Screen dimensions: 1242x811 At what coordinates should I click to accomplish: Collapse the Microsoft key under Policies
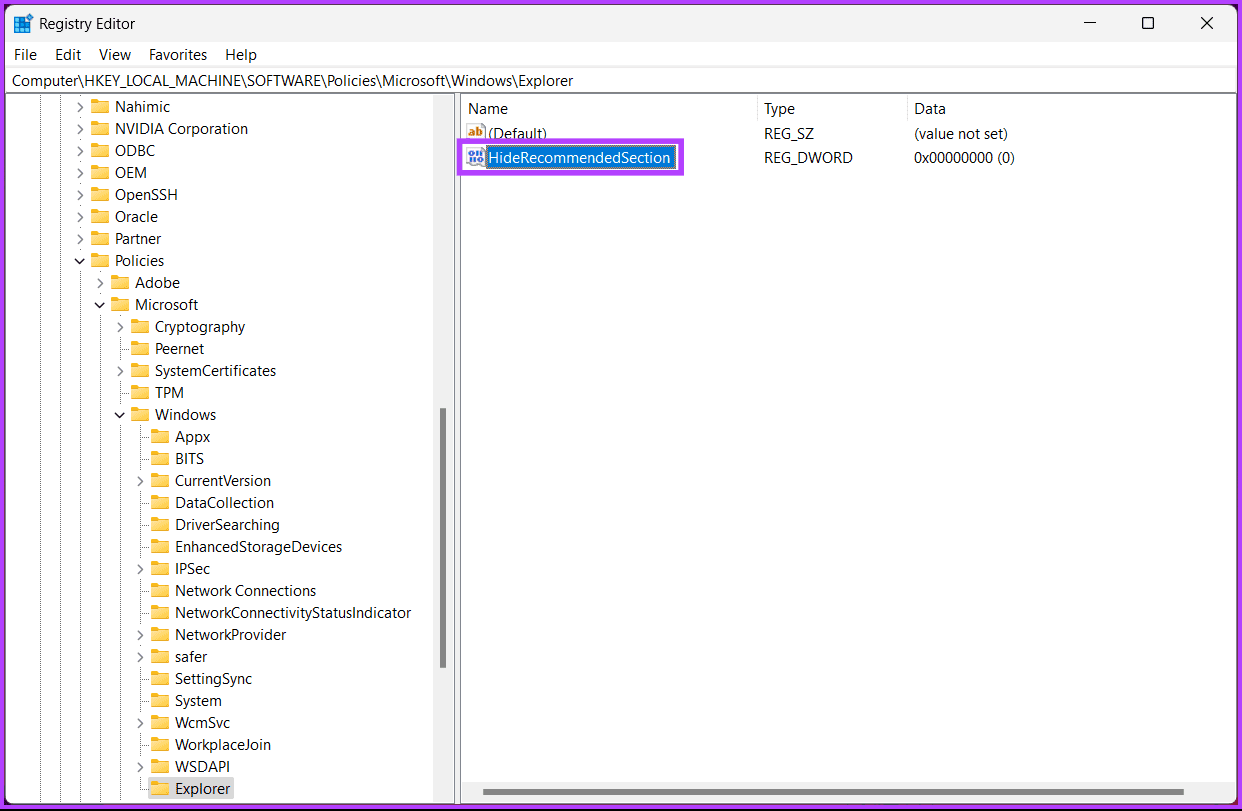100,305
